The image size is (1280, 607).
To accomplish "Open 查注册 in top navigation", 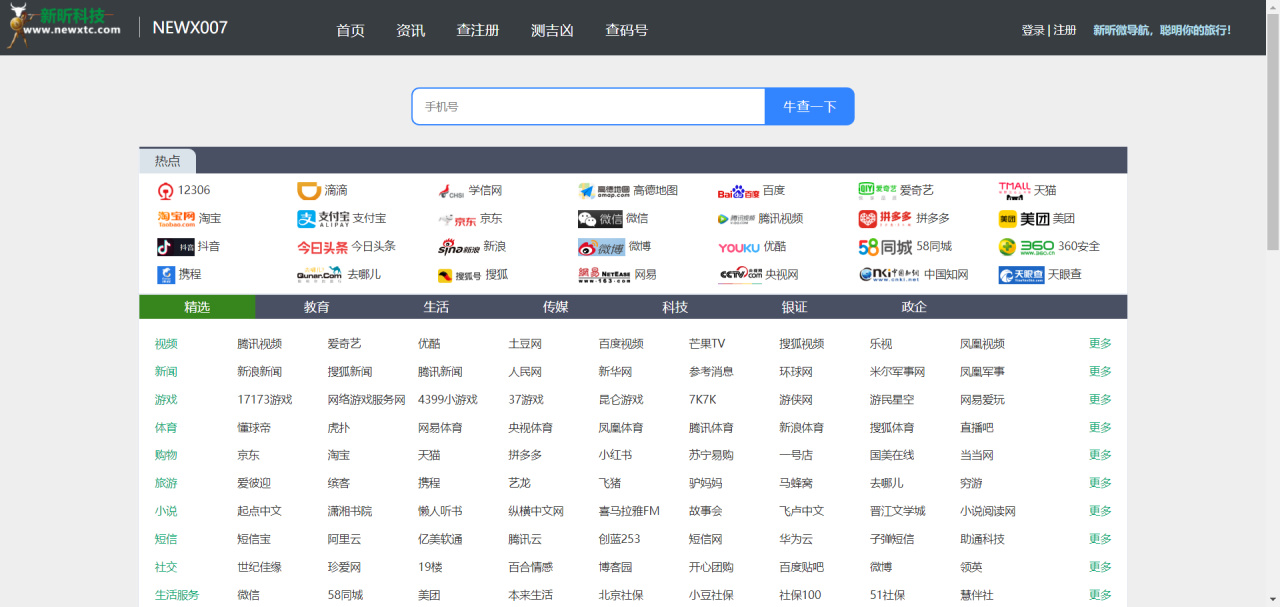I will click(x=478, y=30).
